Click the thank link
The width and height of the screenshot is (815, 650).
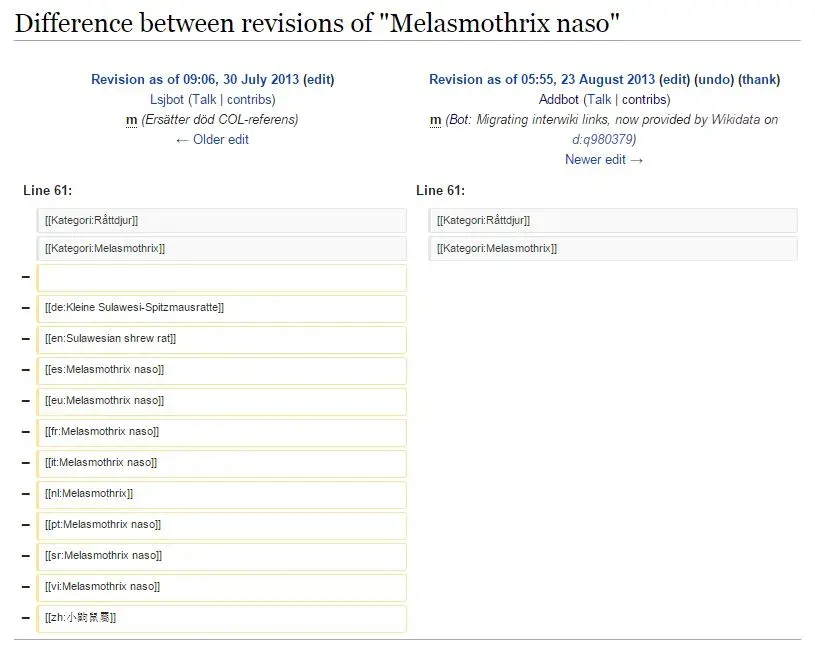[x=759, y=79]
